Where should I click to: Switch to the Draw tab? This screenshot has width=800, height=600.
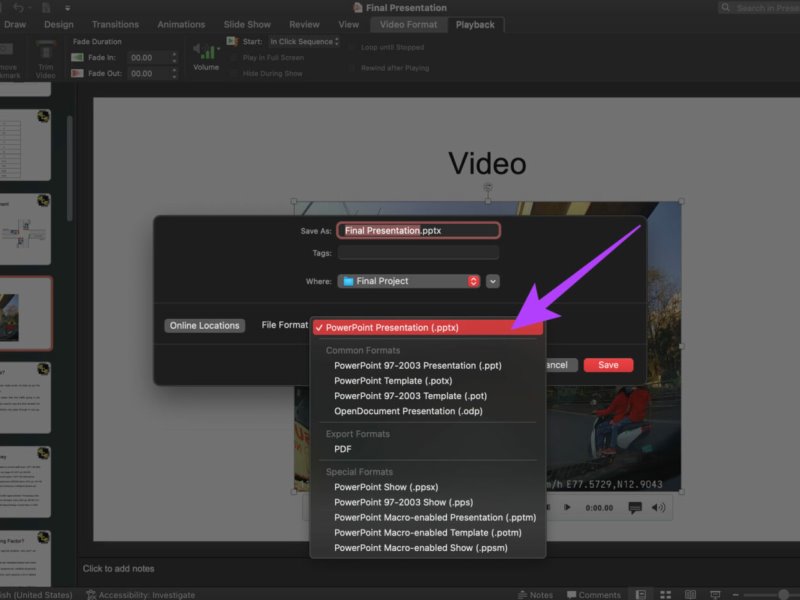point(15,24)
